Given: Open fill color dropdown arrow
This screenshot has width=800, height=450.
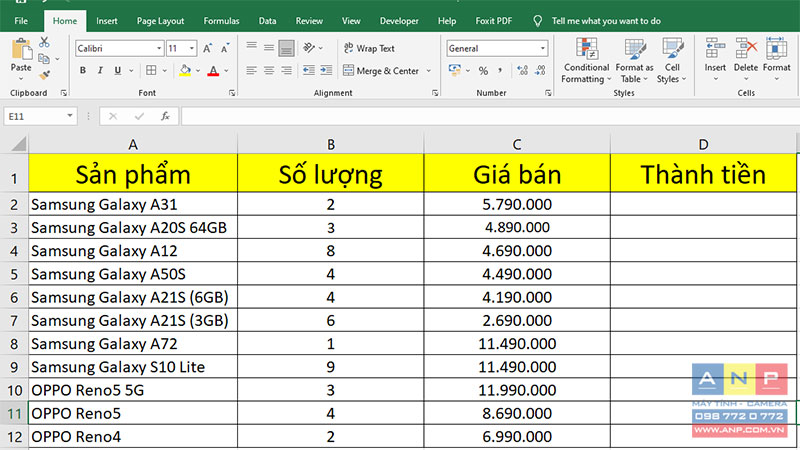Looking at the screenshot, I should 198,71.
